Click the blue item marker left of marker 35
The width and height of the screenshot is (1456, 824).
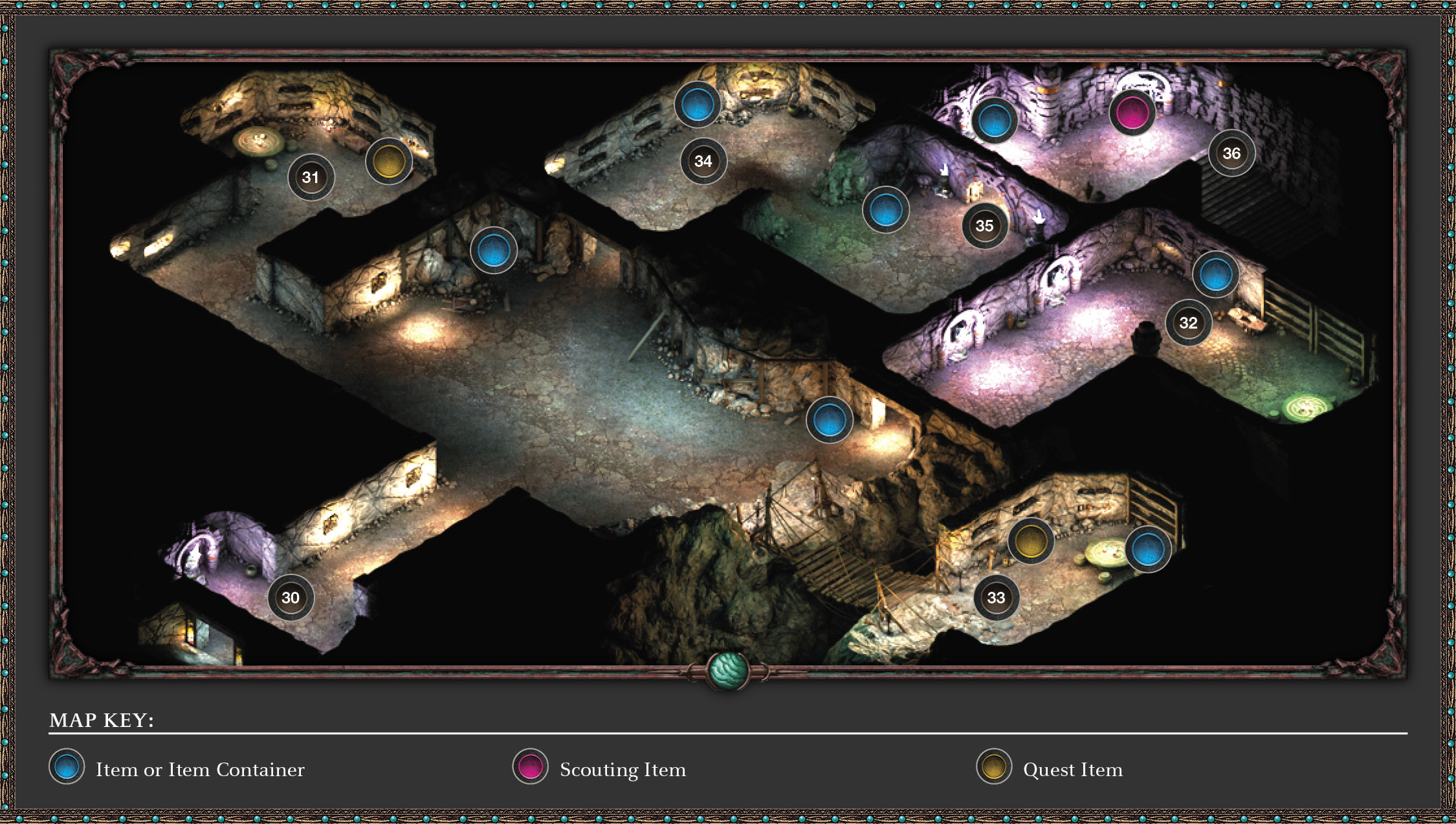885,210
